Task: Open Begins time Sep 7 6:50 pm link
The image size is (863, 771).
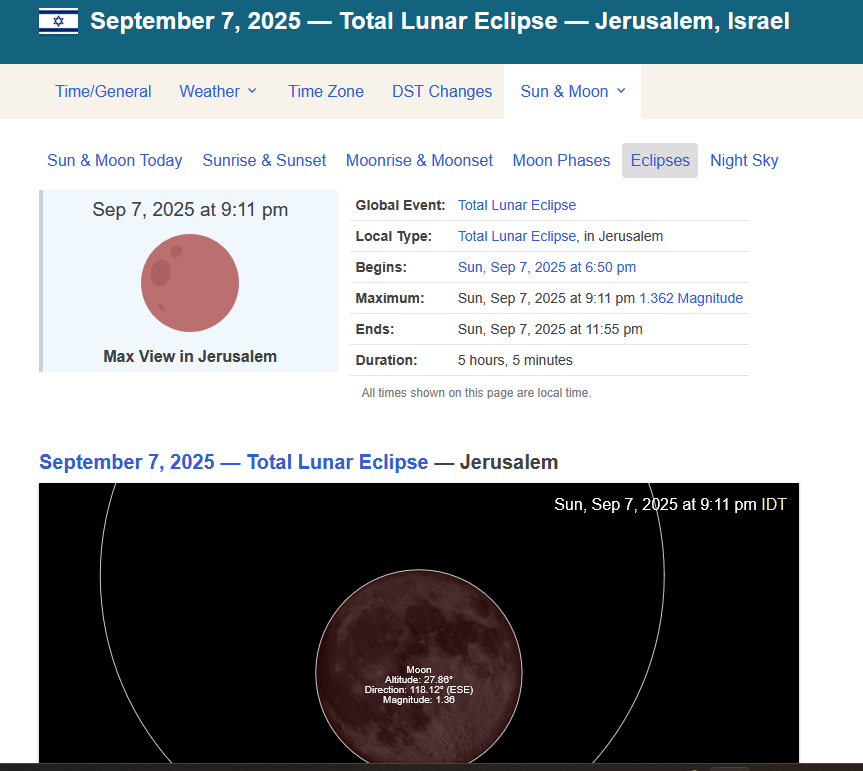Action: click(x=547, y=267)
